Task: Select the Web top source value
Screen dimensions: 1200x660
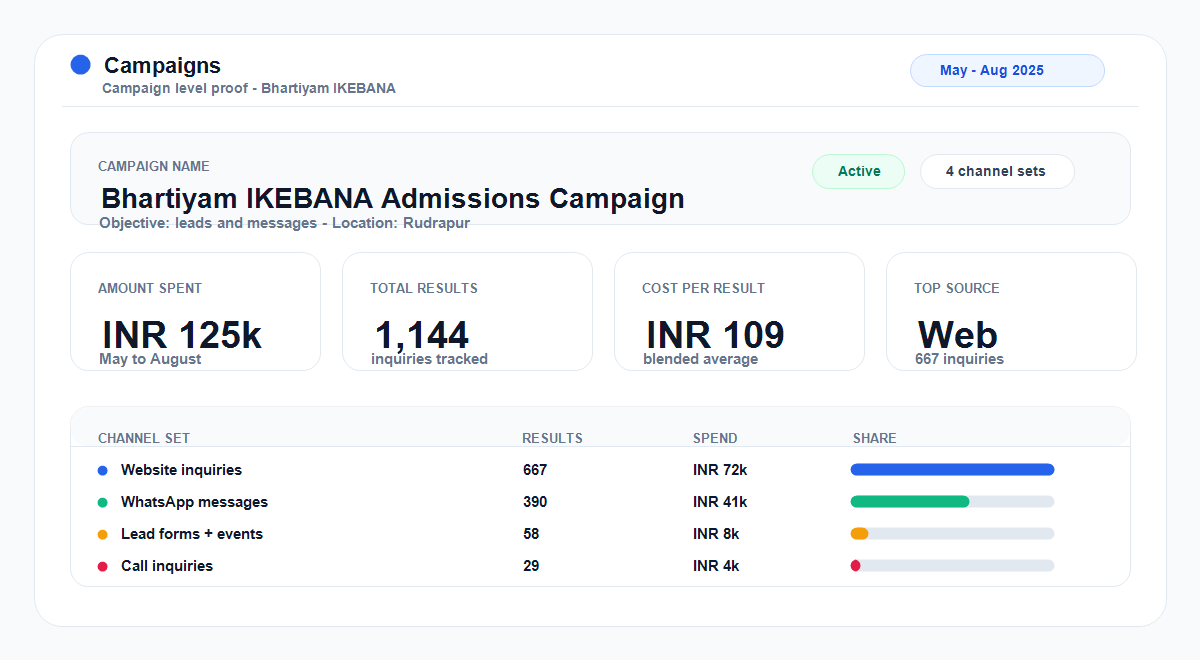Action: [958, 335]
